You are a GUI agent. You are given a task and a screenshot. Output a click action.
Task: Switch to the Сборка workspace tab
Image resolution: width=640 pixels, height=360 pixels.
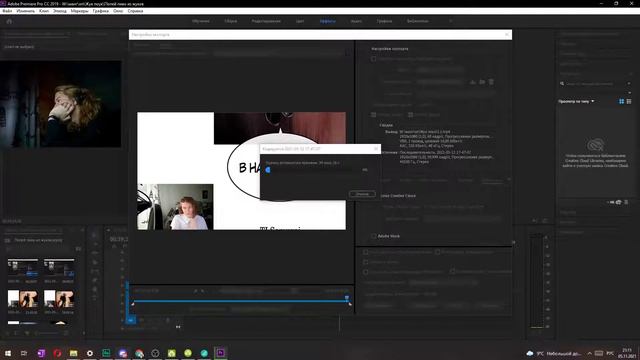pos(231,21)
